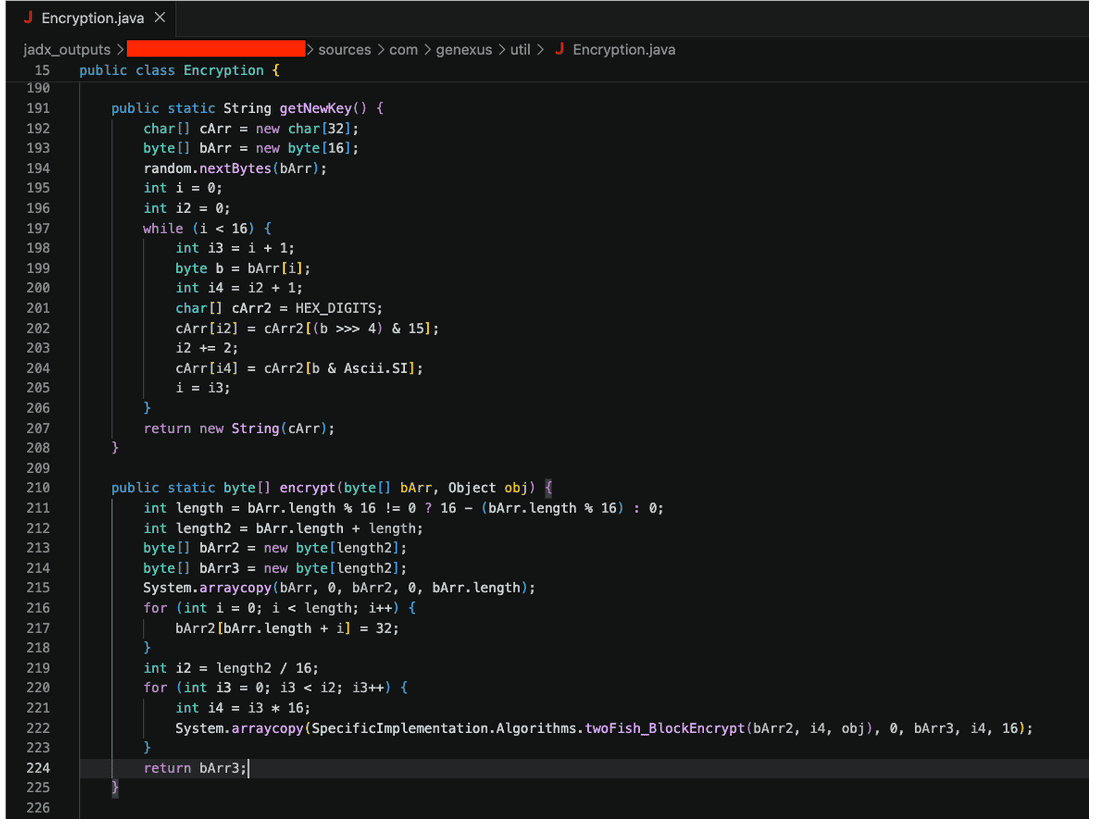This screenshot has width=1096, height=824.
Task: Click 'return bArr3;' on line 224
Action: [195, 768]
